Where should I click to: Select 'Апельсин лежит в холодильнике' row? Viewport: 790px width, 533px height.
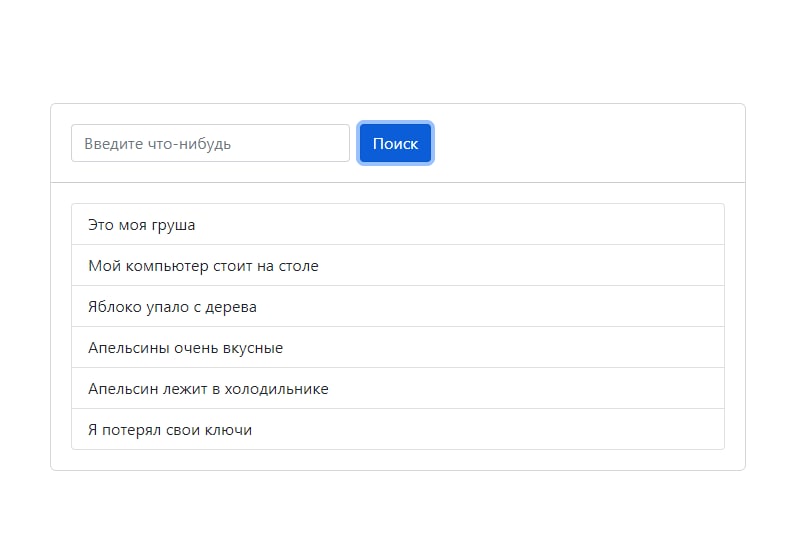(398, 388)
